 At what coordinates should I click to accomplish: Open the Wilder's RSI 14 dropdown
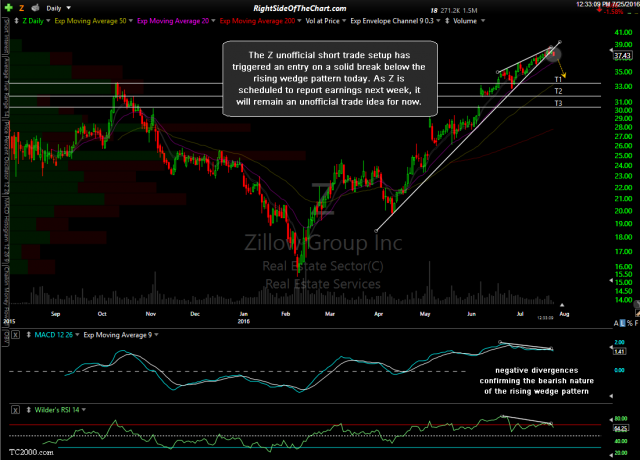click(x=84, y=410)
